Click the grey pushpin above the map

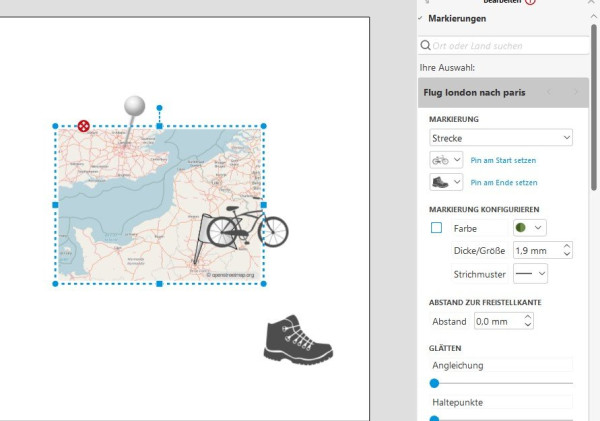(136, 106)
